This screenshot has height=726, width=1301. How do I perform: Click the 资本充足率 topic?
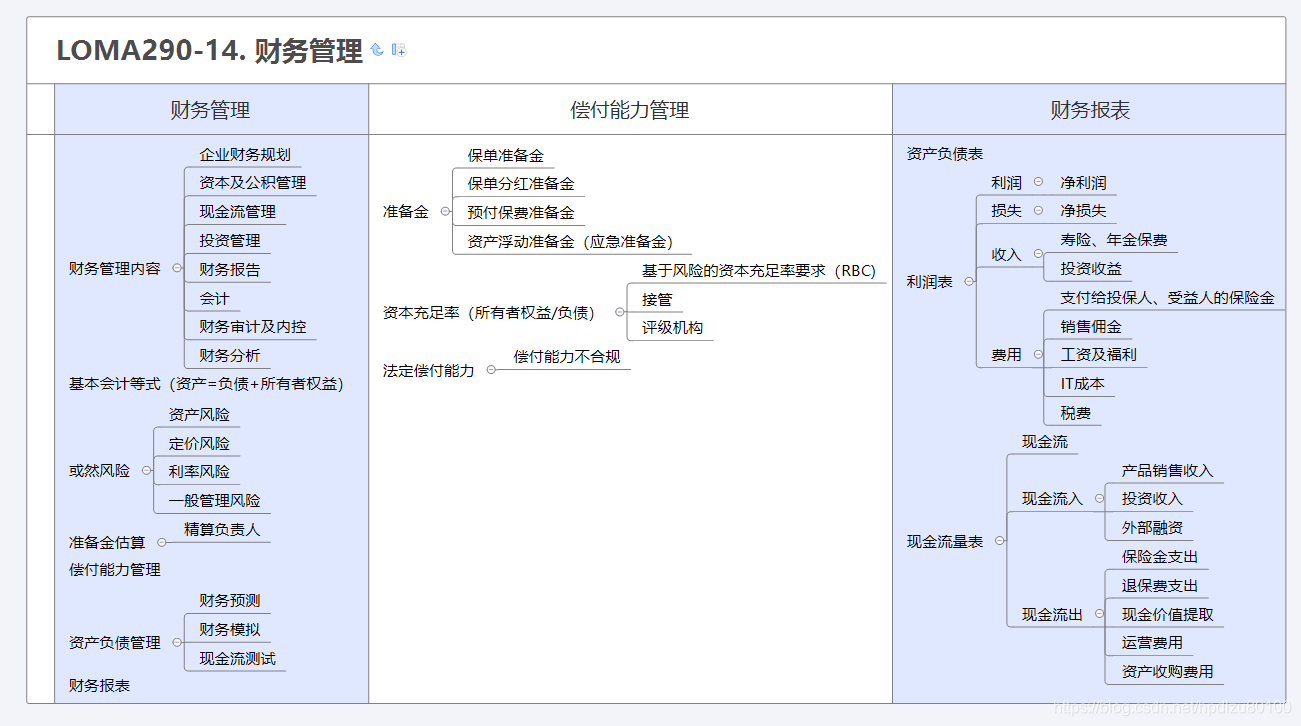[489, 313]
